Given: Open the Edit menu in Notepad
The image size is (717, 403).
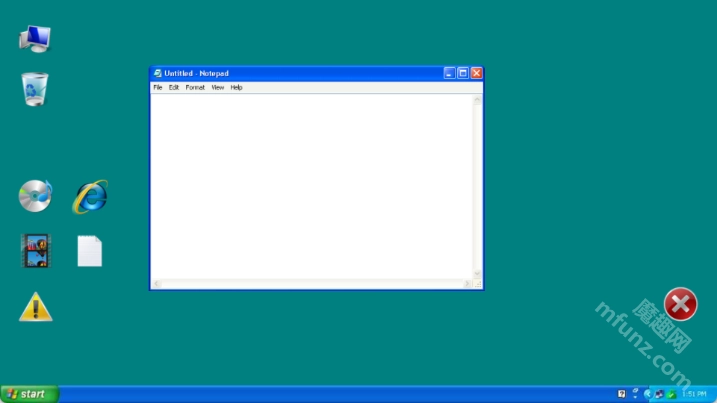Looking at the screenshot, I should (174, 88).
